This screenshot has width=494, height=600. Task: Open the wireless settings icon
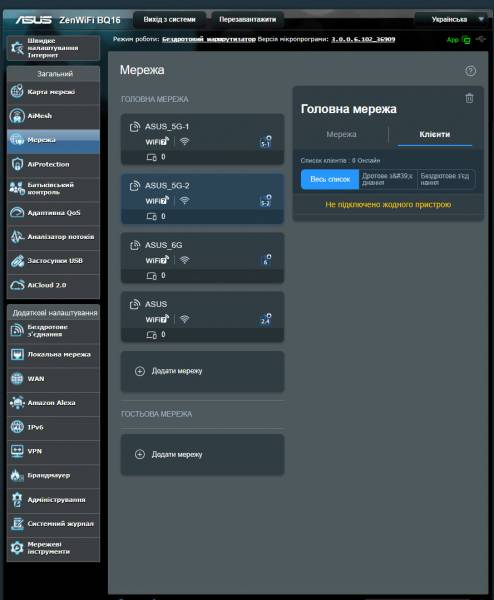(17, 330)
